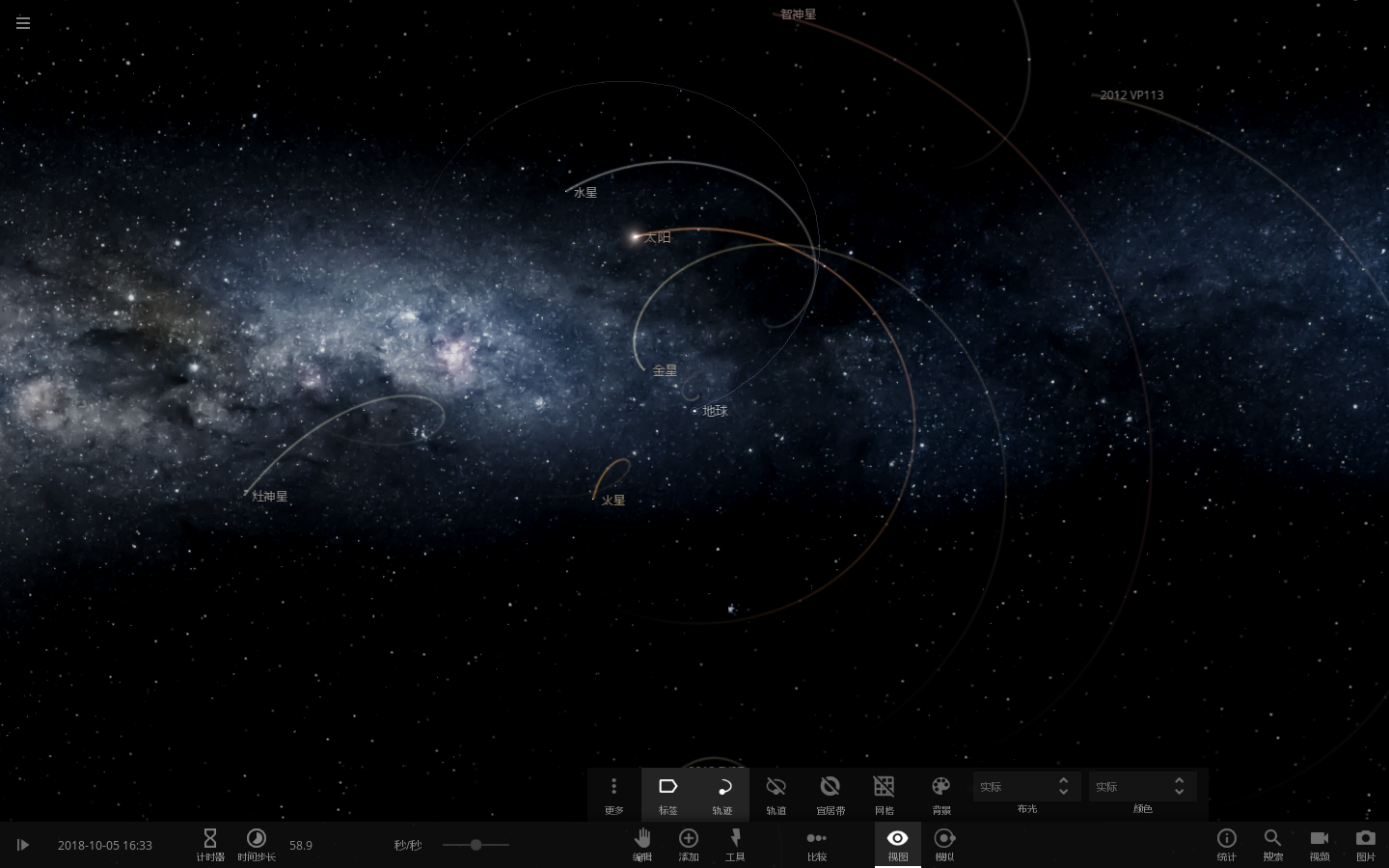Open the Tools (工具) menu
The height and width of the screenshot is (868, 1389).
[x=735, y=844]
